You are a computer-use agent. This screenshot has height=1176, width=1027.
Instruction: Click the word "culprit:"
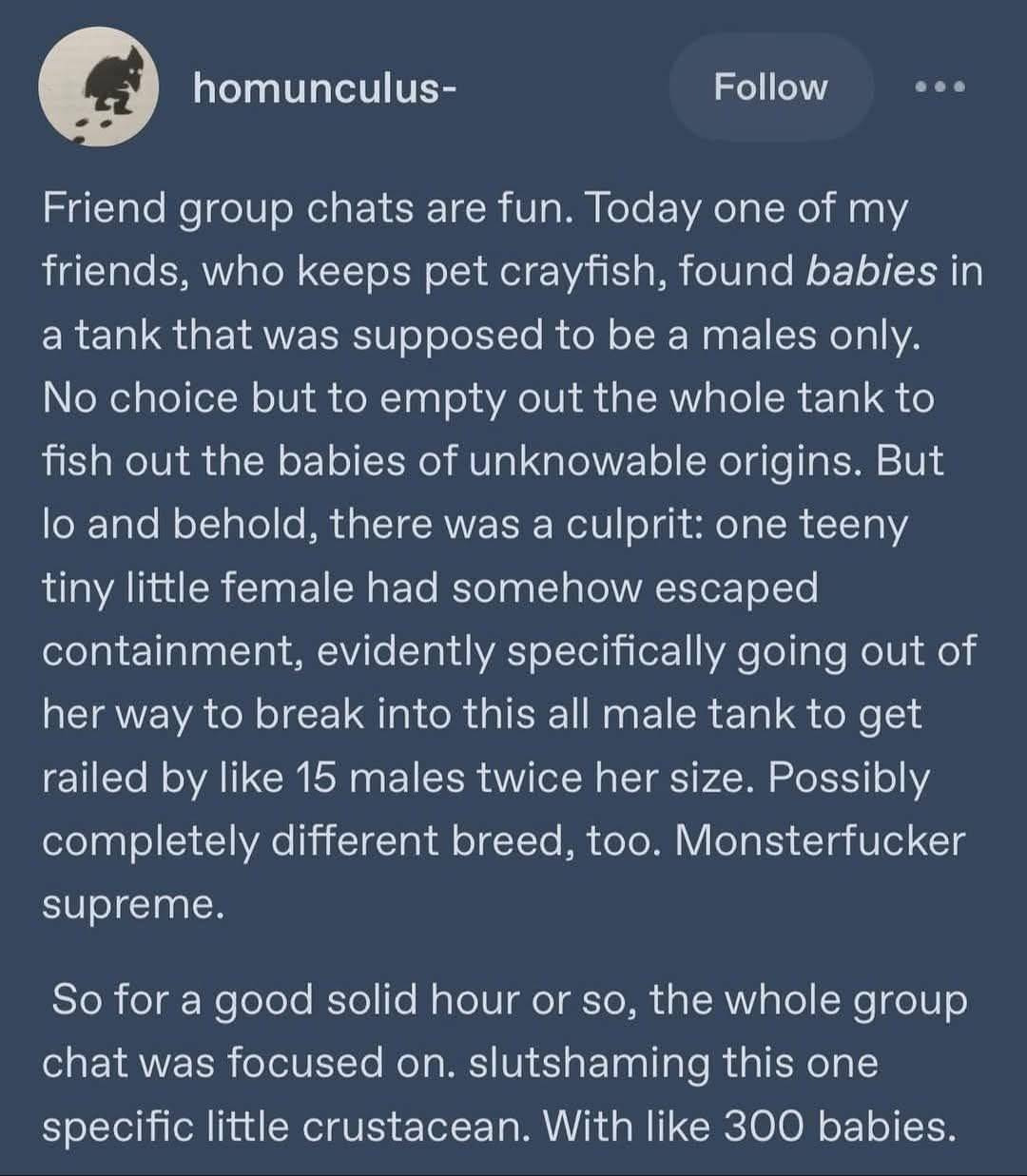[630, 525]
